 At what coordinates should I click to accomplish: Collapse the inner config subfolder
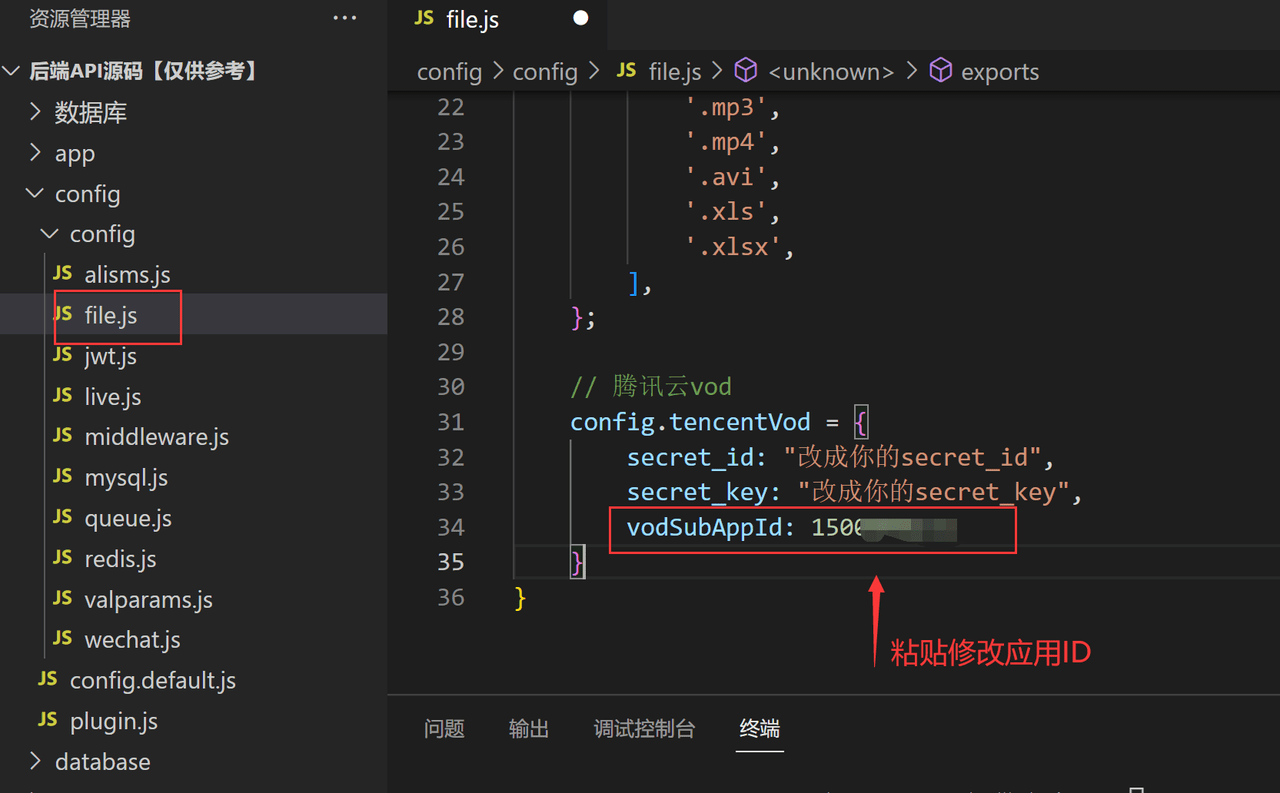tap(49, 234)
